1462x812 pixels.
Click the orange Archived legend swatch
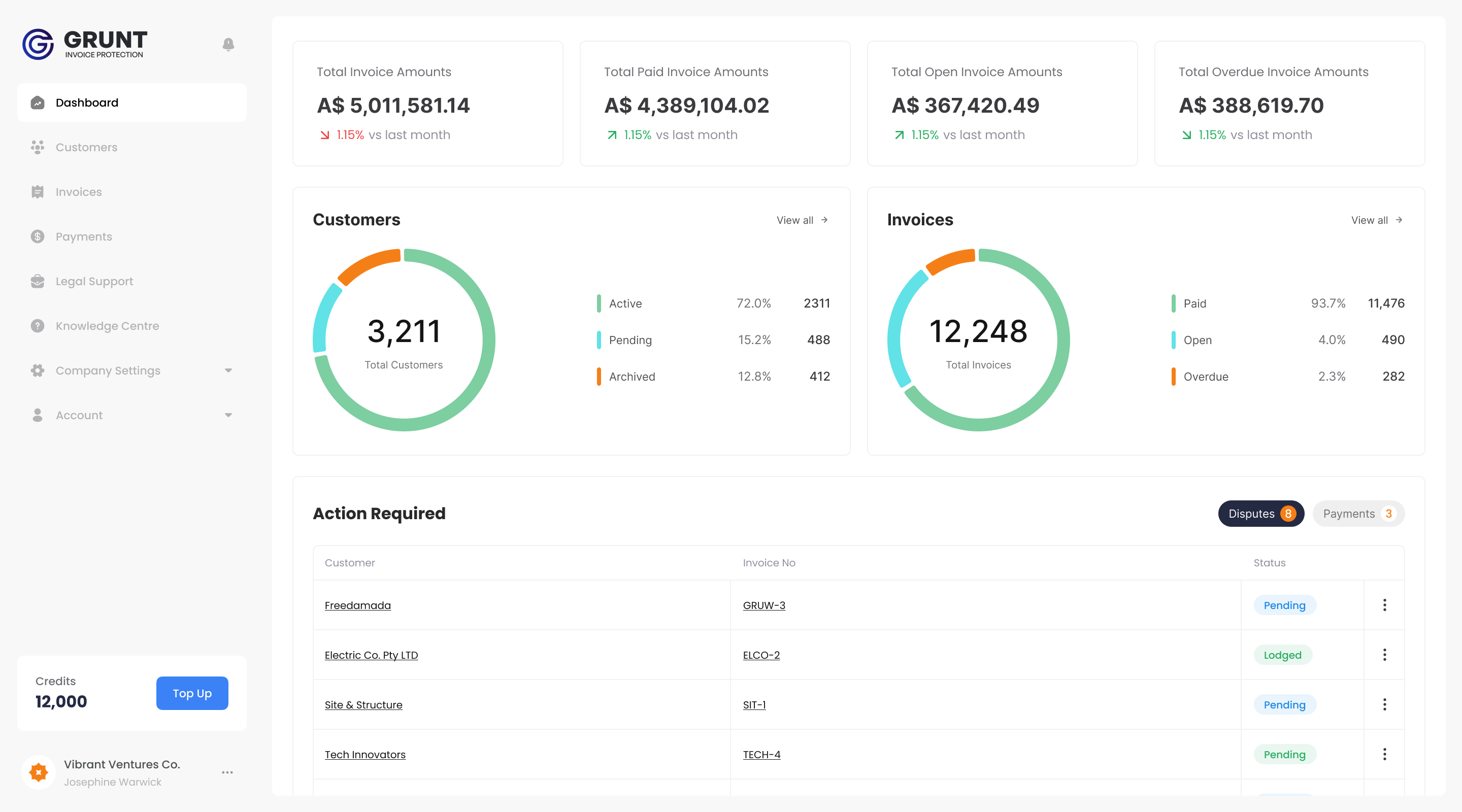599,377
